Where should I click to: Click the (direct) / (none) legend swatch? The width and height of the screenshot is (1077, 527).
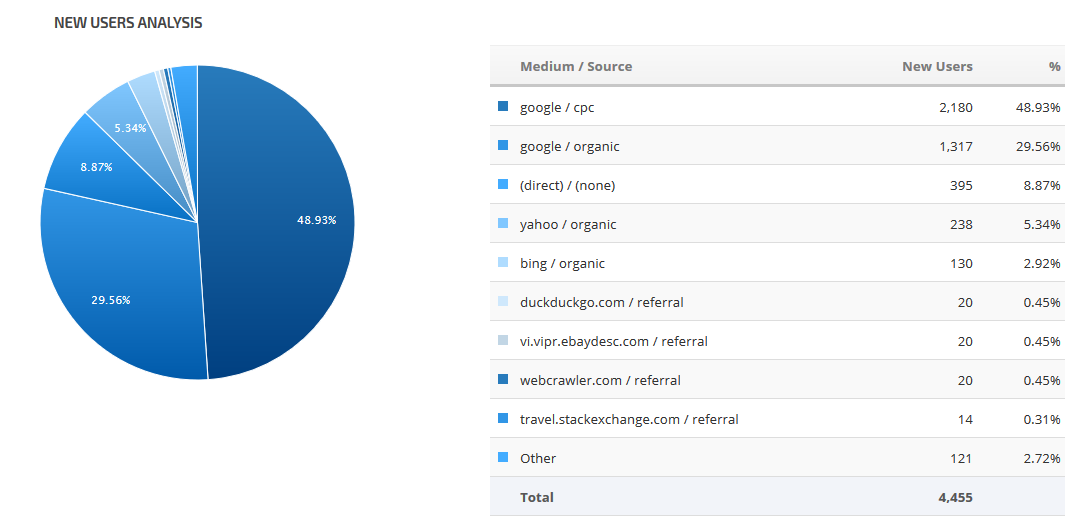[x=502, y=185]
